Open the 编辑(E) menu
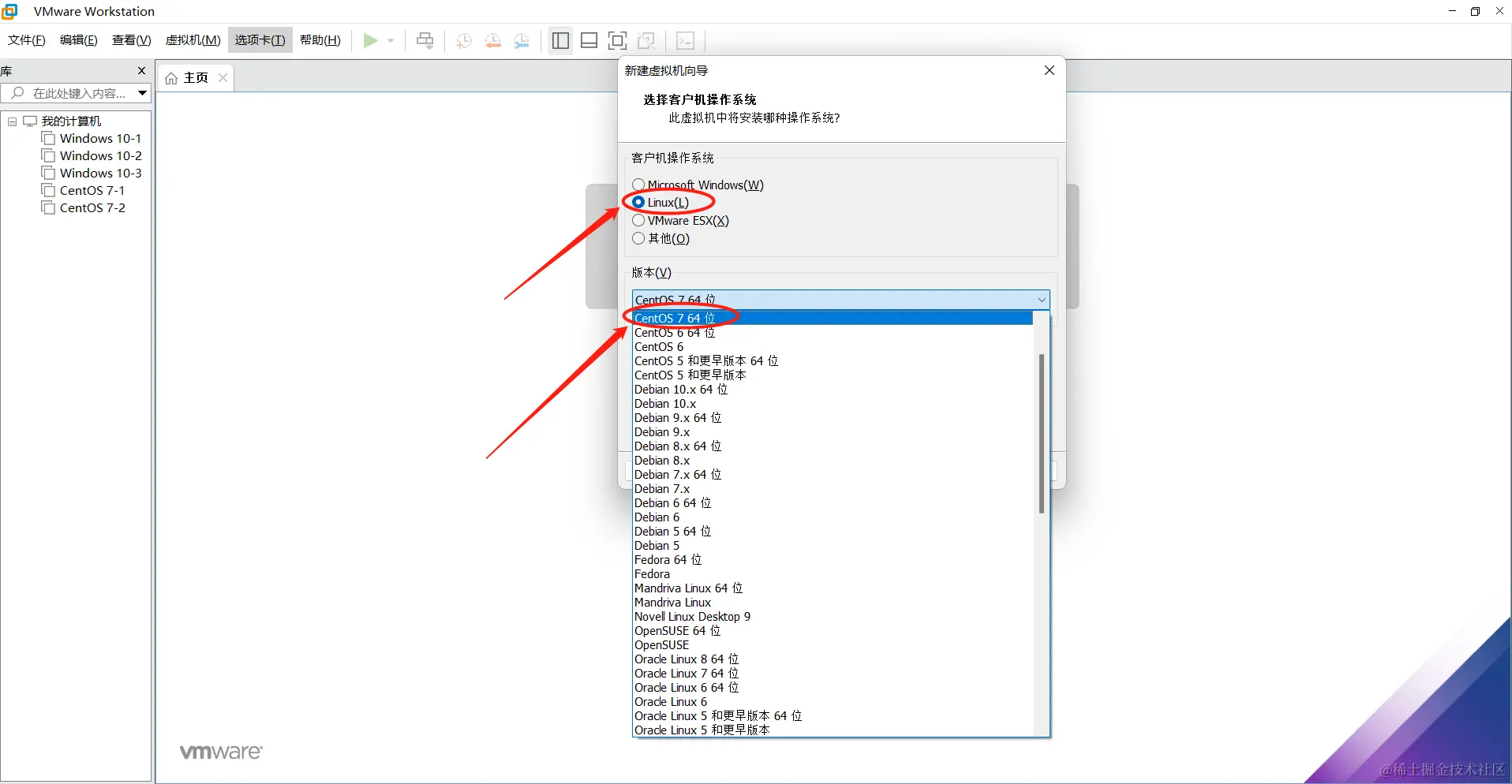1512x784 pixels. tap(79, 40)
